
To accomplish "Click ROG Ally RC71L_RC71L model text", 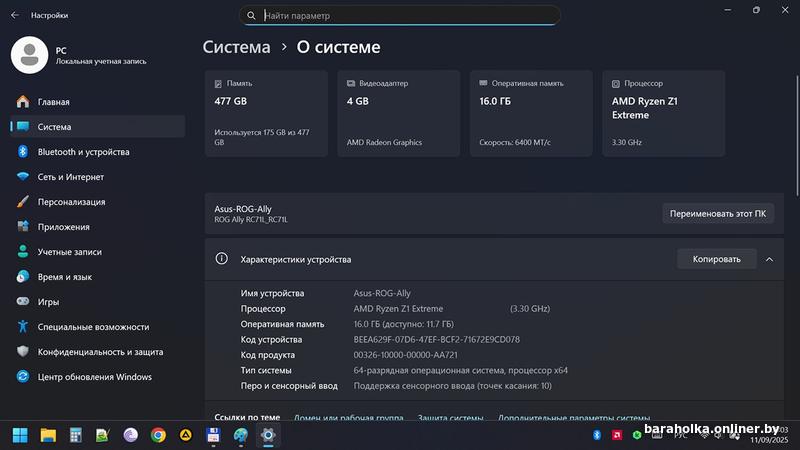I will click(x=251, y=219).
